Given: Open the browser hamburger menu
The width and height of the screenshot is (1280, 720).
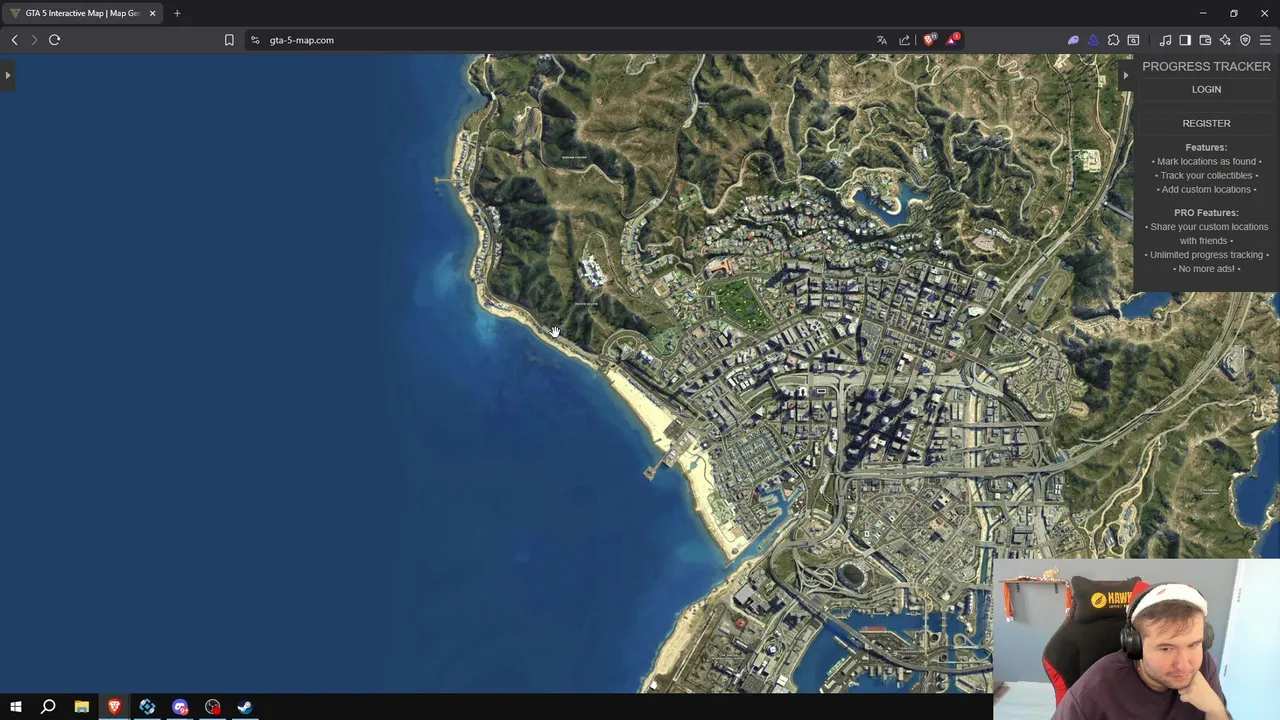Looking at the screenshot, I should click(1265, 40).
